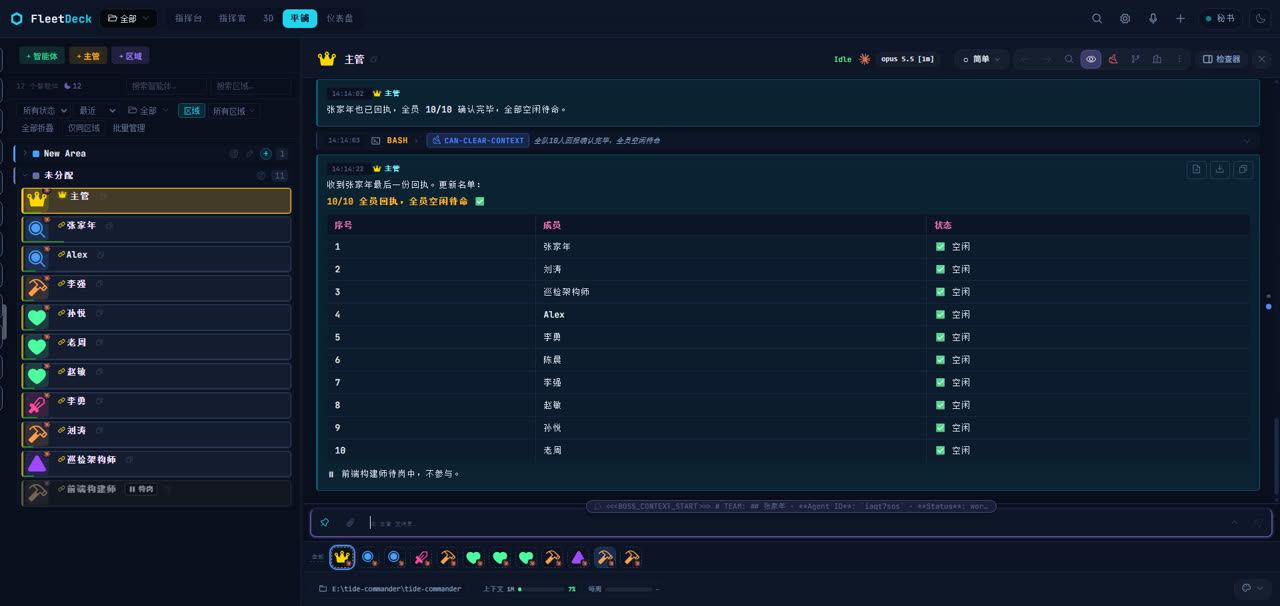Activate the microphone voice input icon
Viewport: 1280px width, 606px height.
coord(1153,18)
